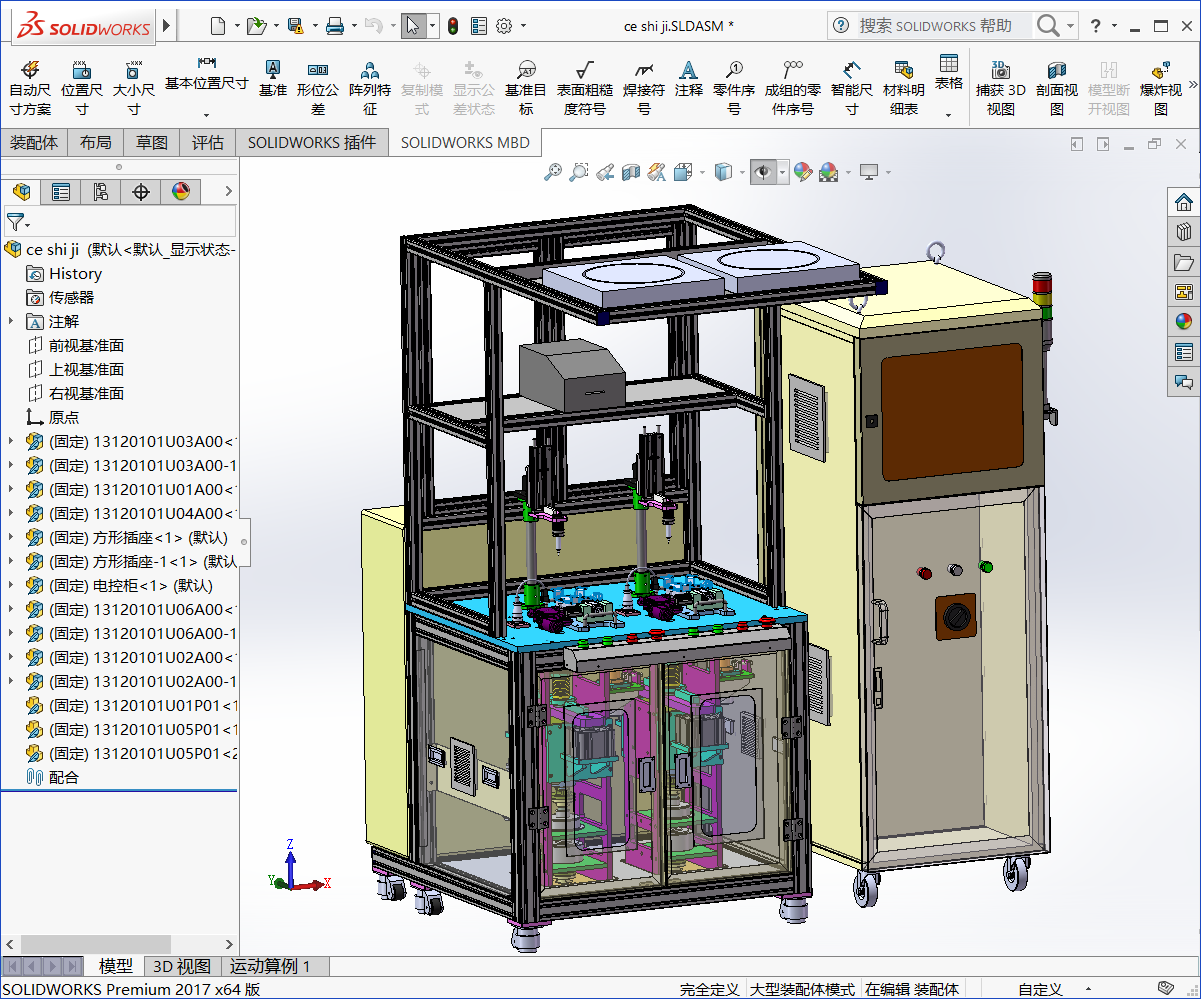Viewport: 1201px width, 999px height.
Task: Open the View Orientation dropdown arrow
Action: (x=740, y=172)
